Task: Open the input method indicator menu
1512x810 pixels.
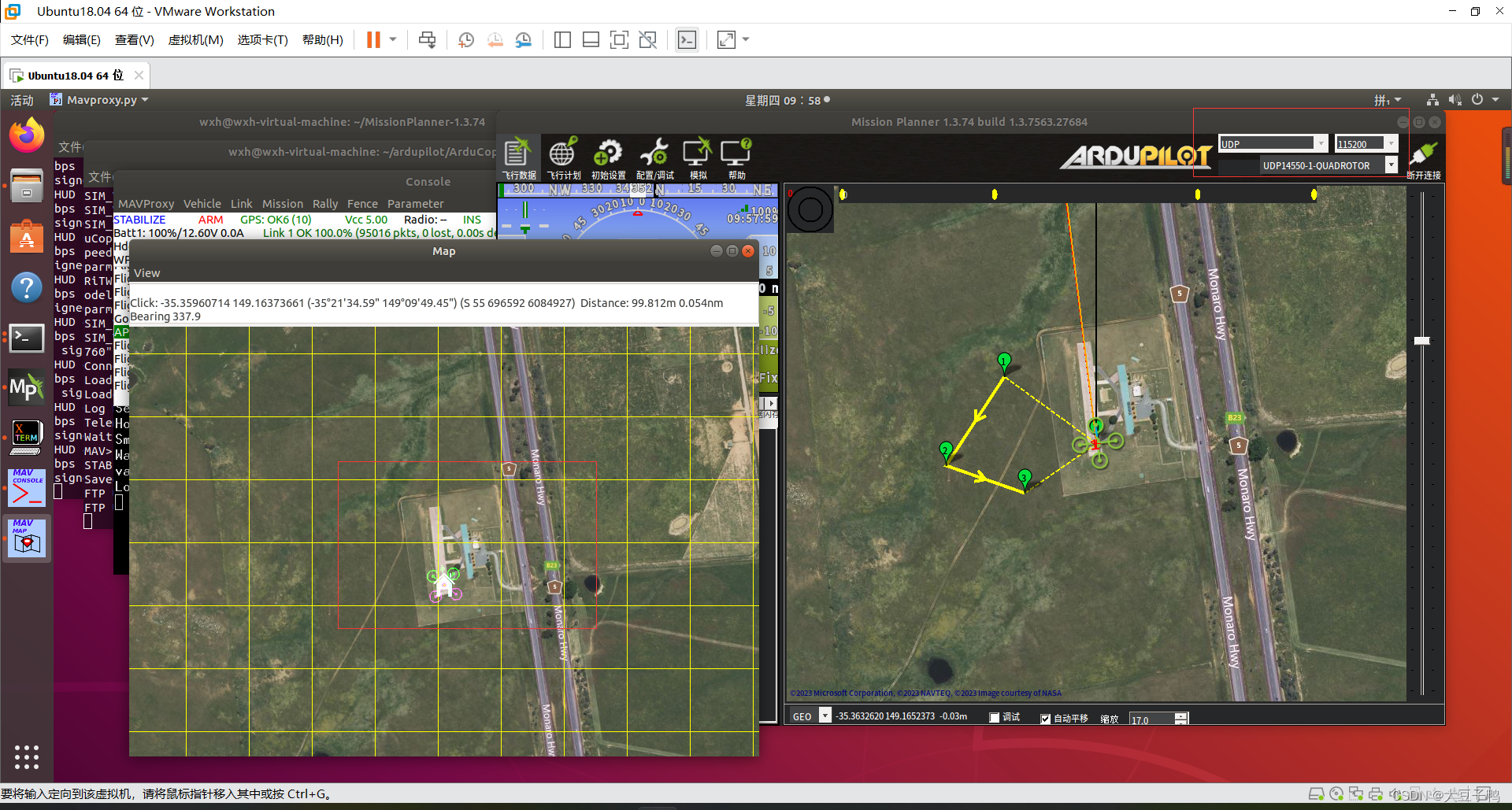Action: (1388, 100)
